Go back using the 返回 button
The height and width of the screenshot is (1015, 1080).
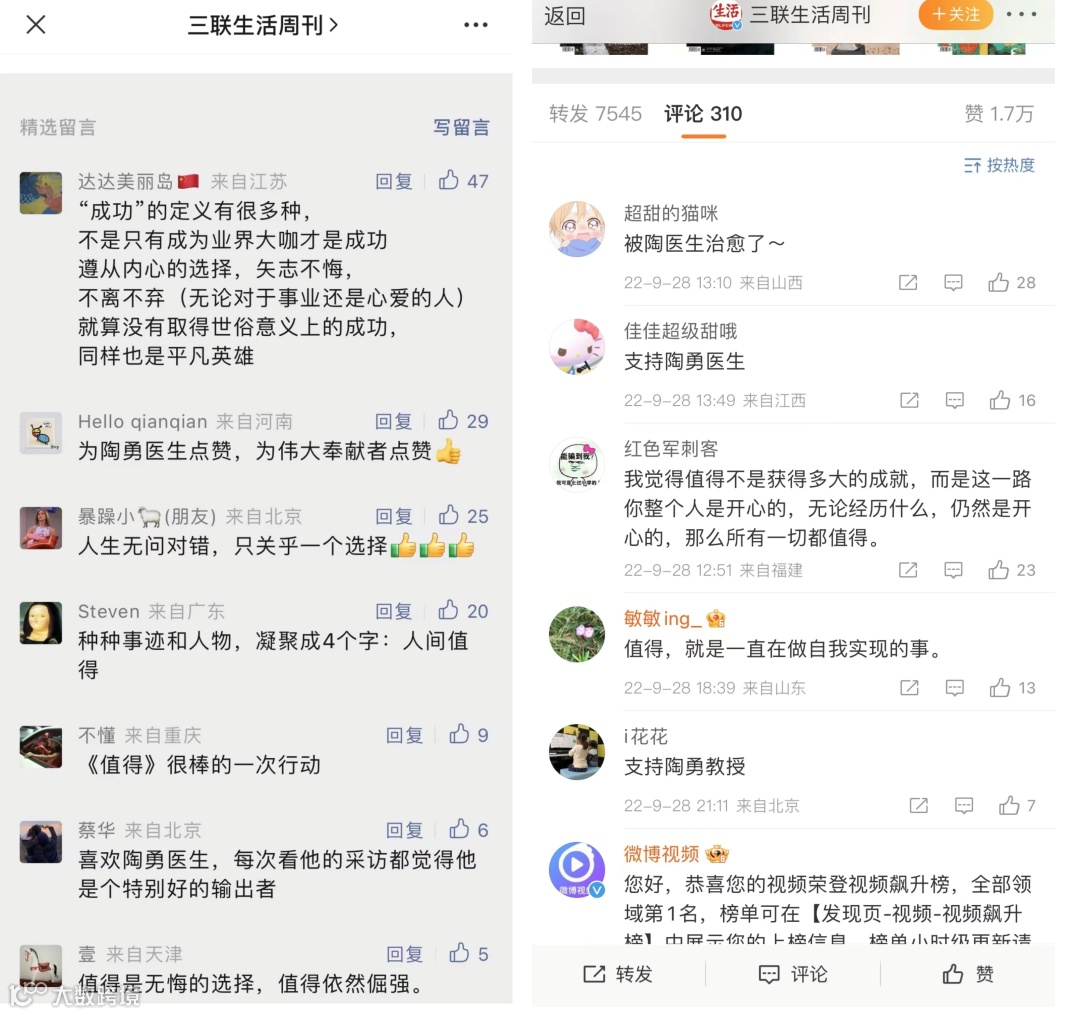point(565,16)
